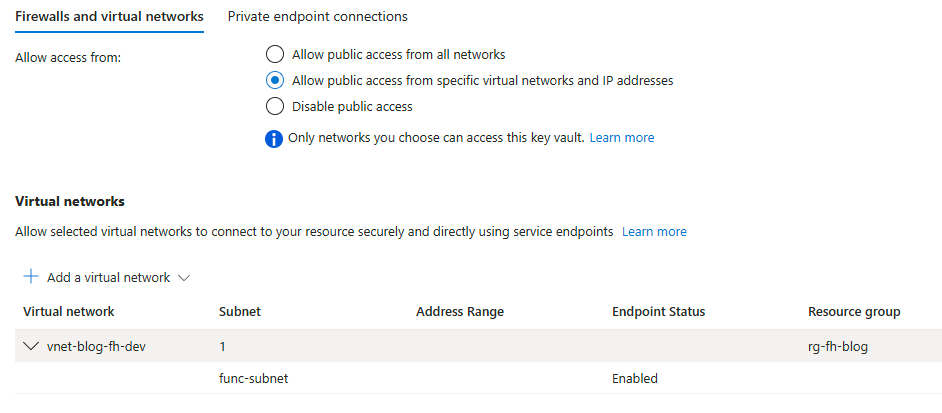
Task: Click the plus icon to add network
Action: point(31,277)
